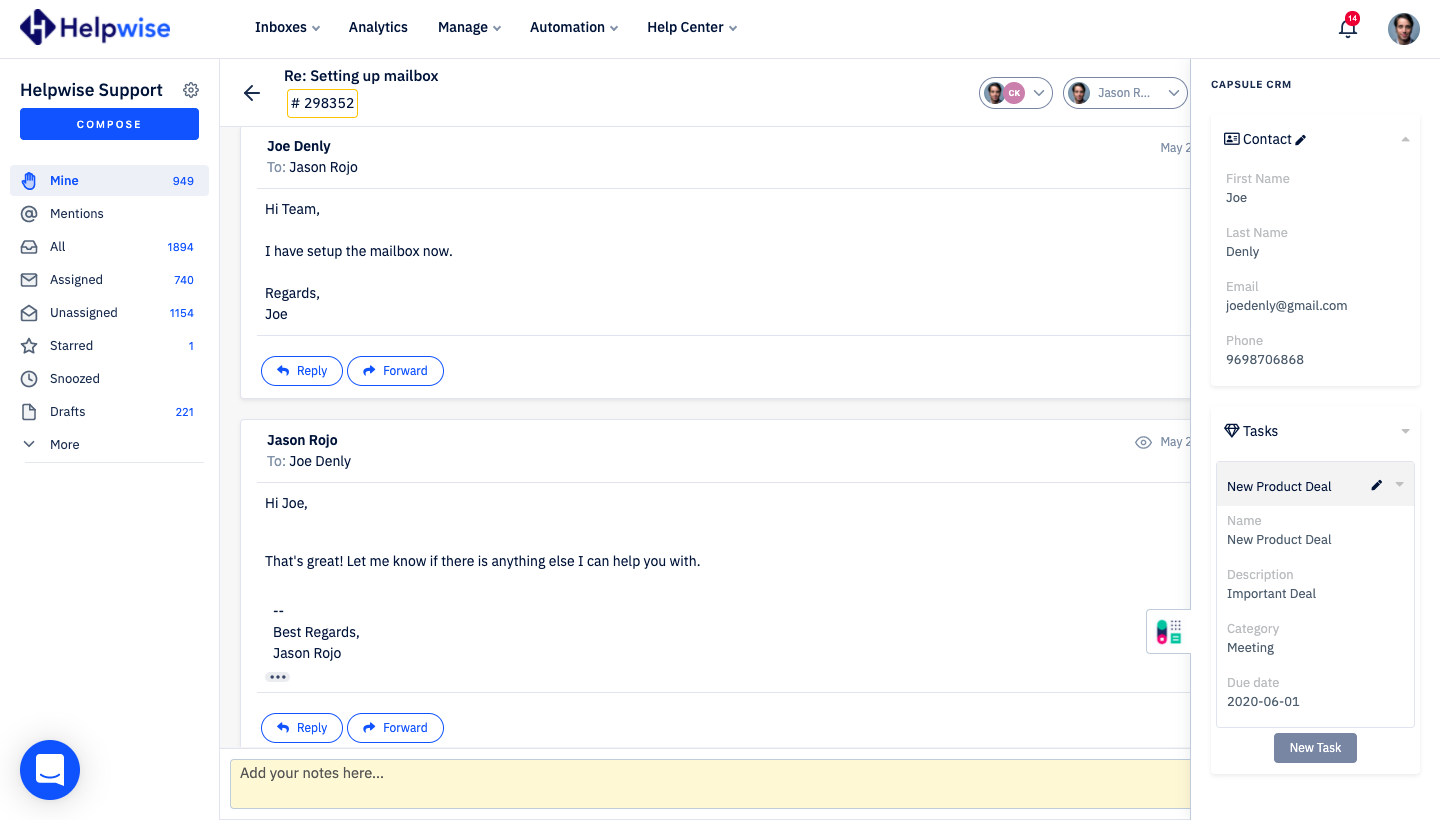Screen dimensions: 1440x820
Task: Open the Drafts folder
Action: point(109,411)
